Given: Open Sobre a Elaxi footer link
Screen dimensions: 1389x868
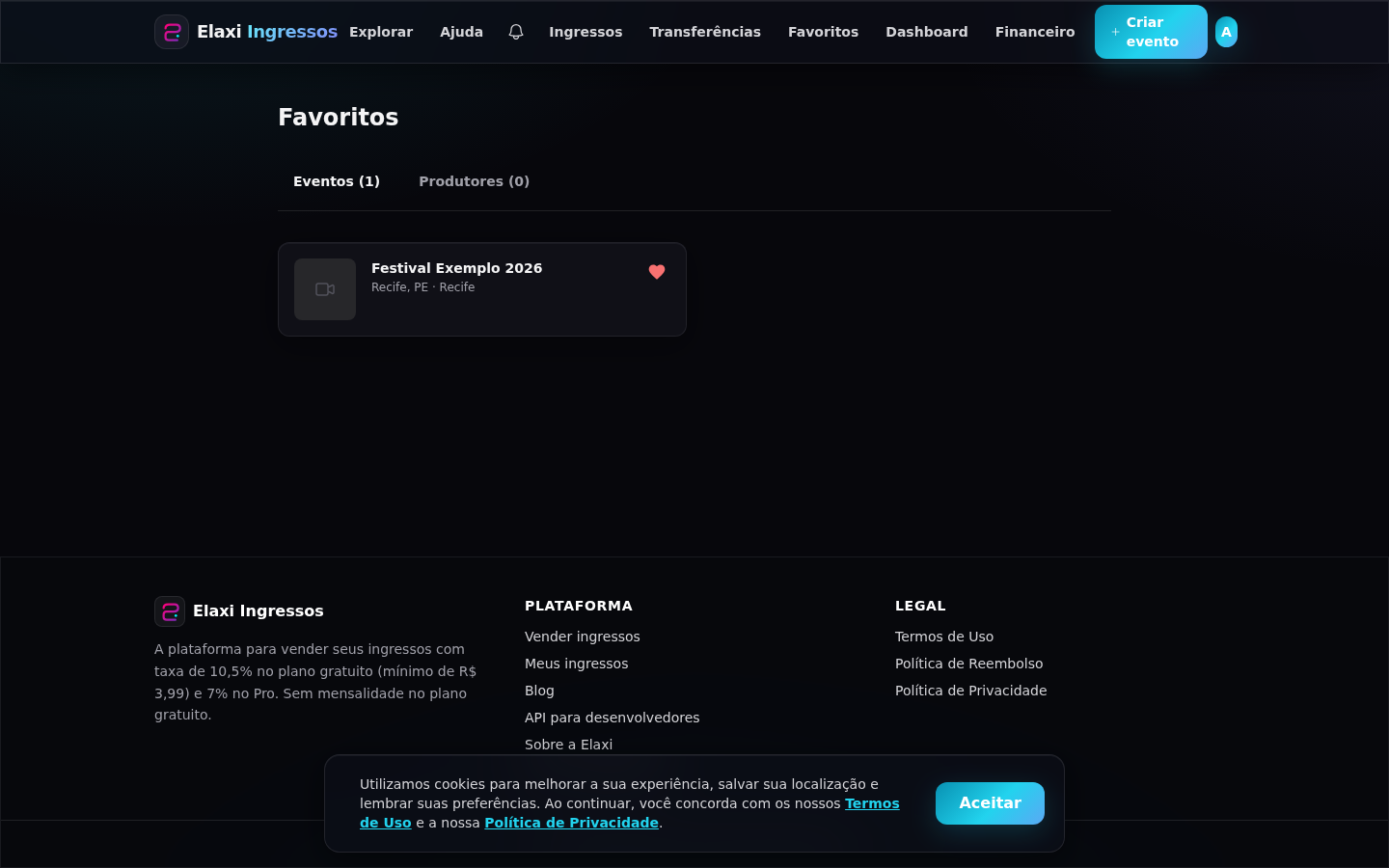Looking at the screenshot, I should pyautogui.click(x=568, y=745).
